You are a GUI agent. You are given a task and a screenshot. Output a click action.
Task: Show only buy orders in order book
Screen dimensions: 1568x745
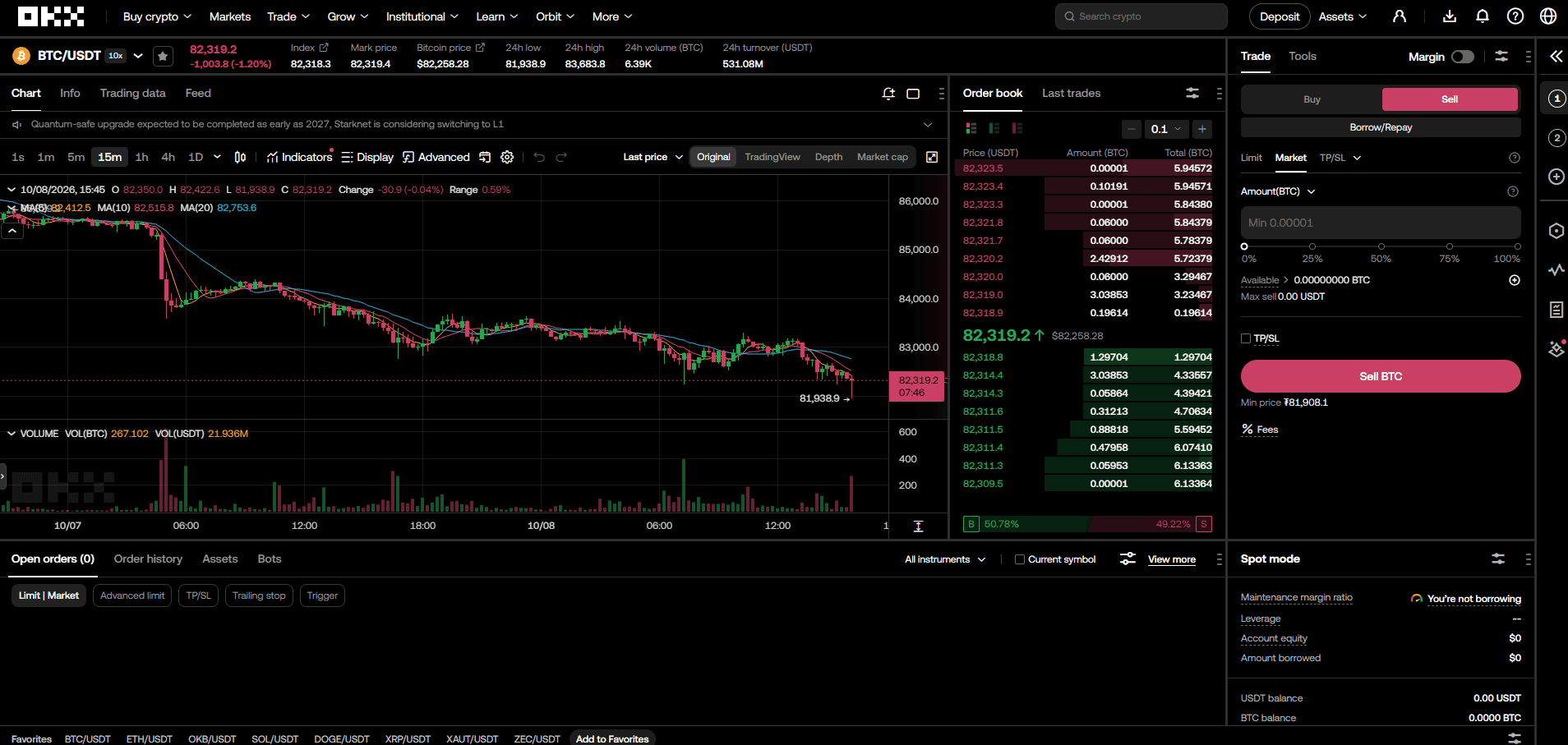(994, 128)
